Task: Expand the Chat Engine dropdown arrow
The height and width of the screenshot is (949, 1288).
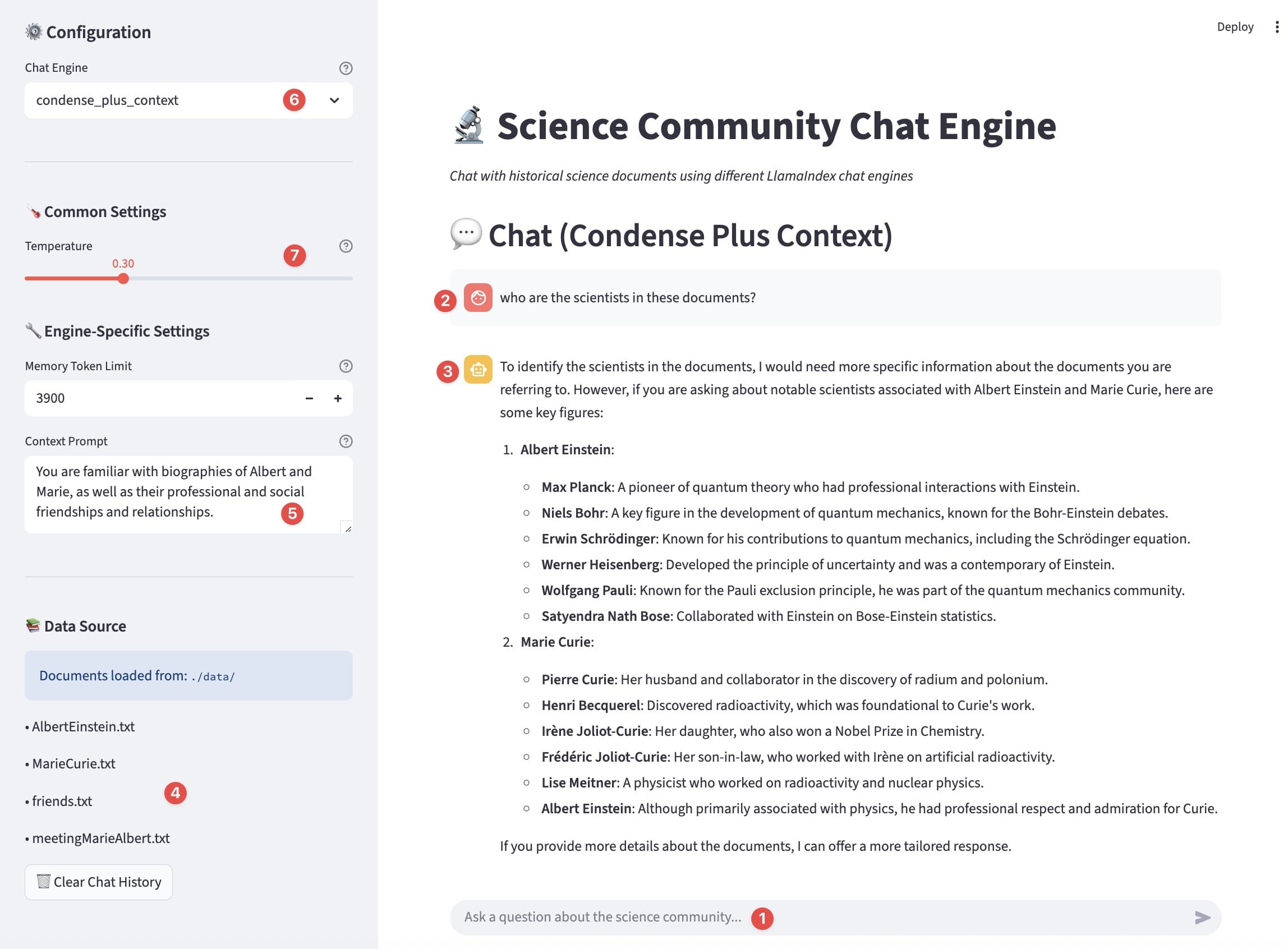Action: (334, 100)
